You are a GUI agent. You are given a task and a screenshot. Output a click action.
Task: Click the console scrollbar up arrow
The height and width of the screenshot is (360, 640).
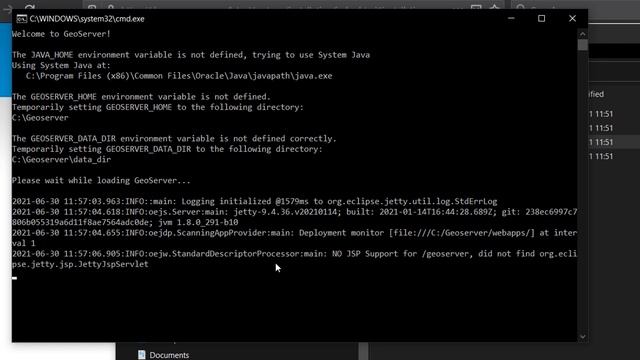coord(582,34)
